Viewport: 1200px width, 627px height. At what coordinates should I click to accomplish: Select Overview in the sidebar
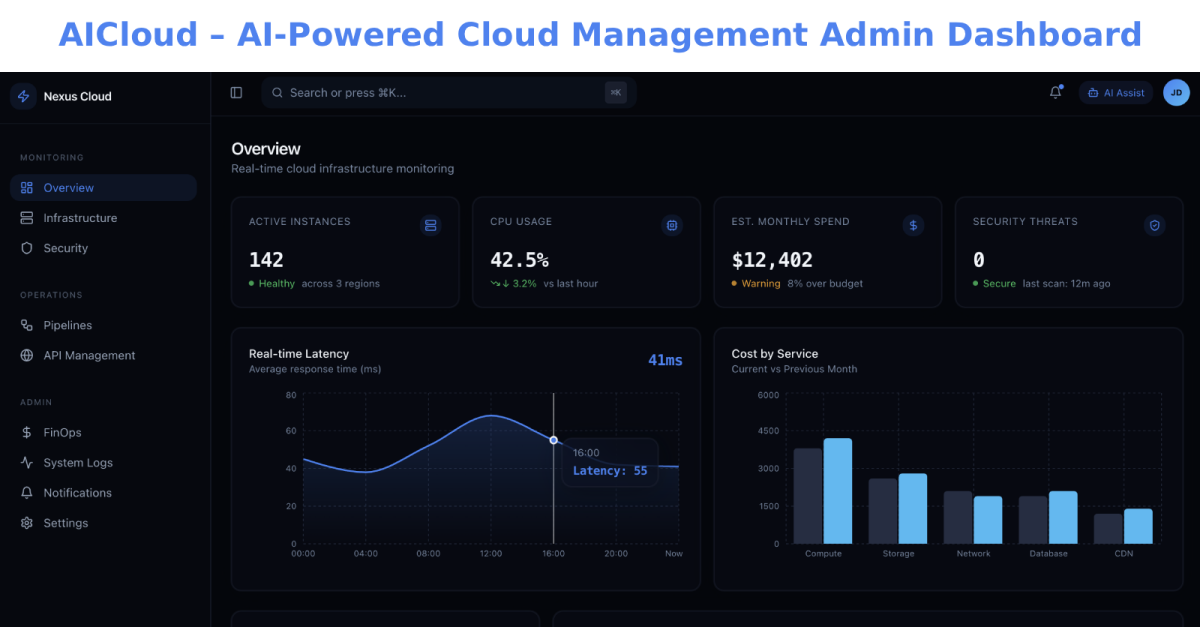pyautogui.click(x=104, y=188)
